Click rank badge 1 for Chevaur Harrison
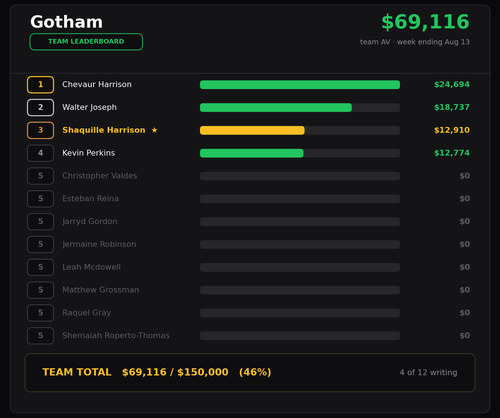The width and height of the screenshot is (500, 418). click(x=40, y=84)
